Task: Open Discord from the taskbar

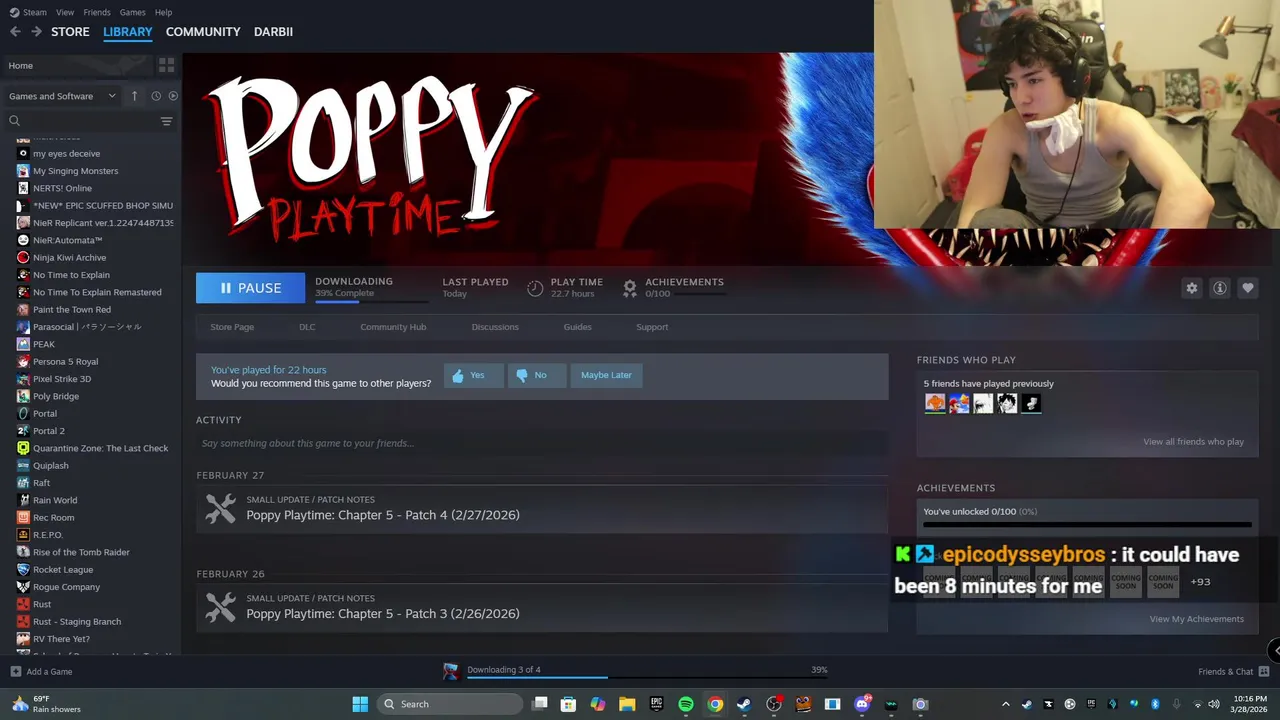Action: pyautogui.click(x=862, y=704)
